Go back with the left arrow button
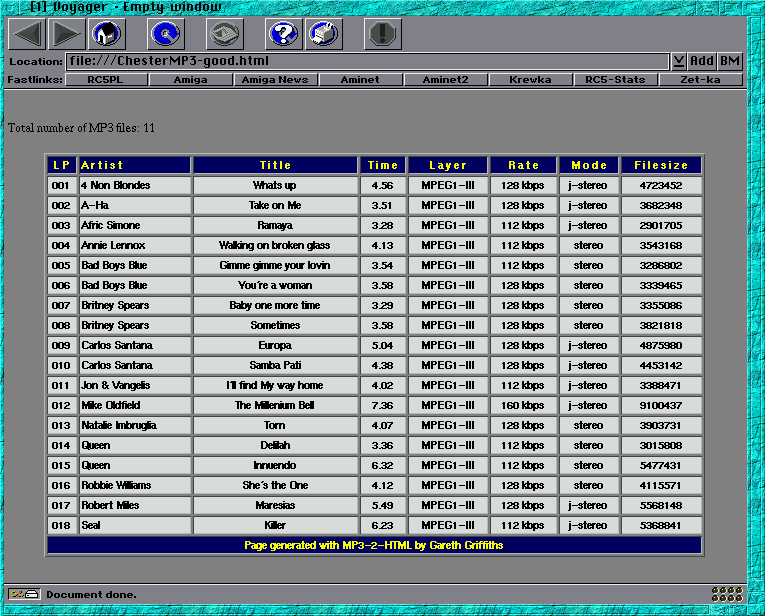The width and height of the screenshot is (765, 616). (27, 34)
